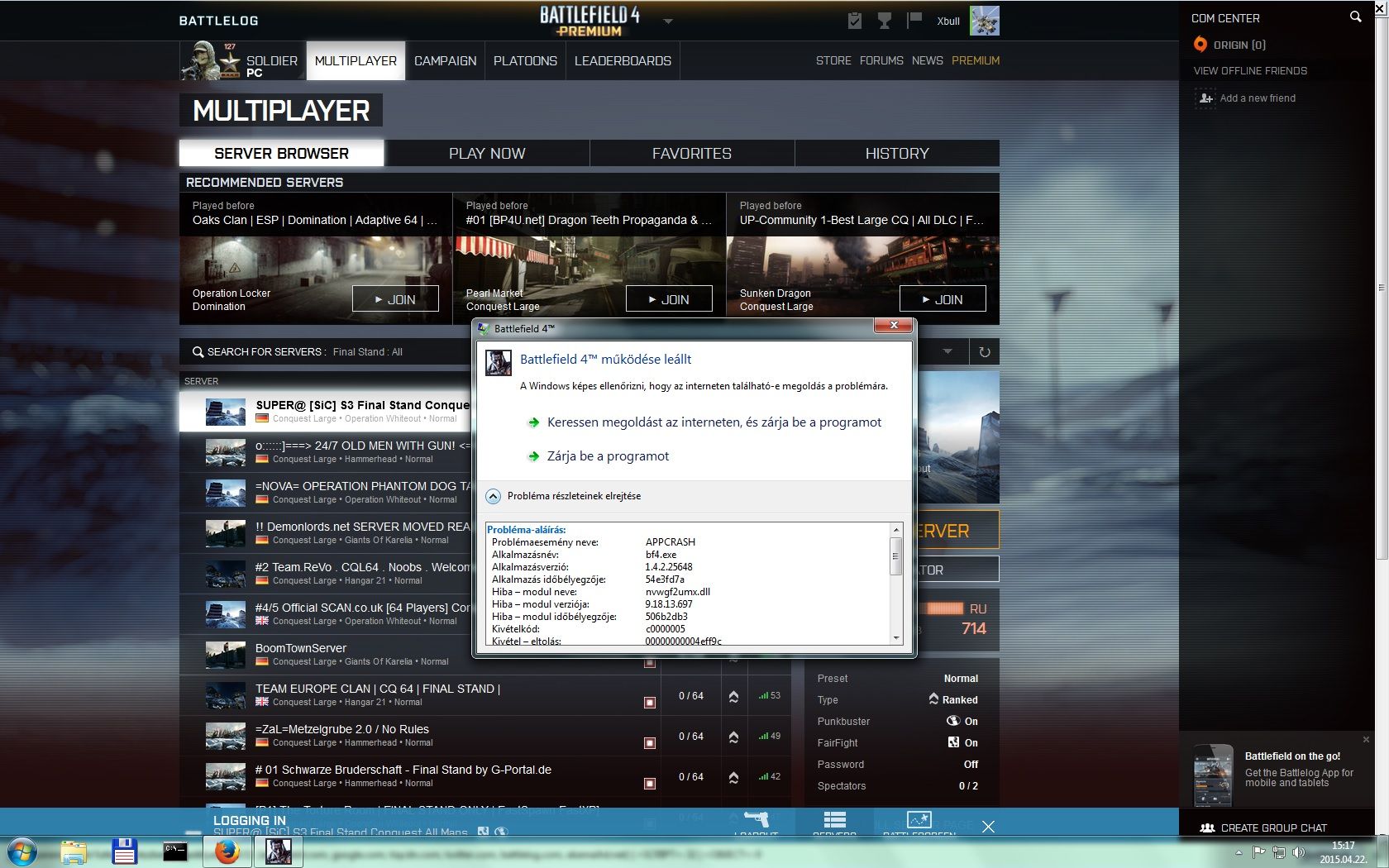Click the FairFight icon in server details
1389x868 pixels.
pos(953,742)
